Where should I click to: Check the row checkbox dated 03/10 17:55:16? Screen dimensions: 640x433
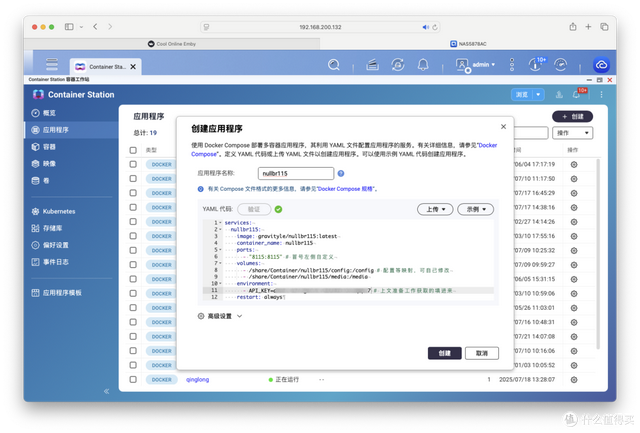pos(133,236)
